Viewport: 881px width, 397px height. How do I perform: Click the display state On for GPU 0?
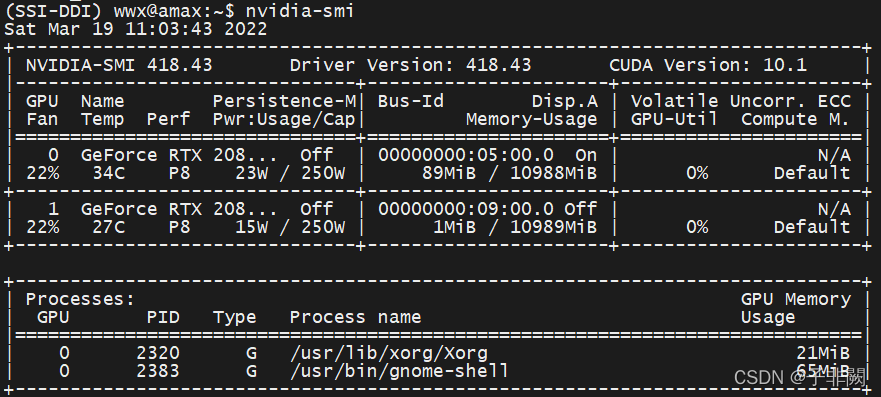[587, 155]
